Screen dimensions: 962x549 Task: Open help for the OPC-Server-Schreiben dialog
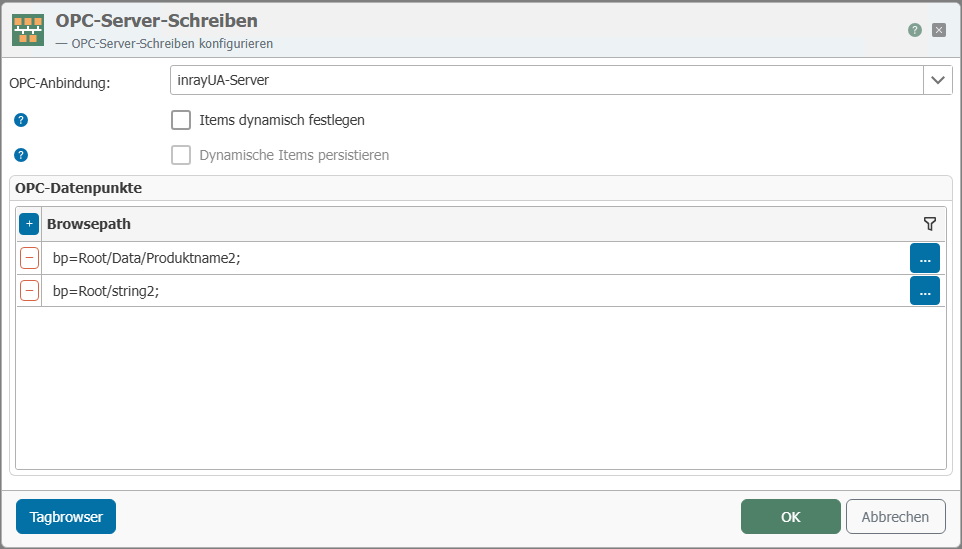coord(914,30)
